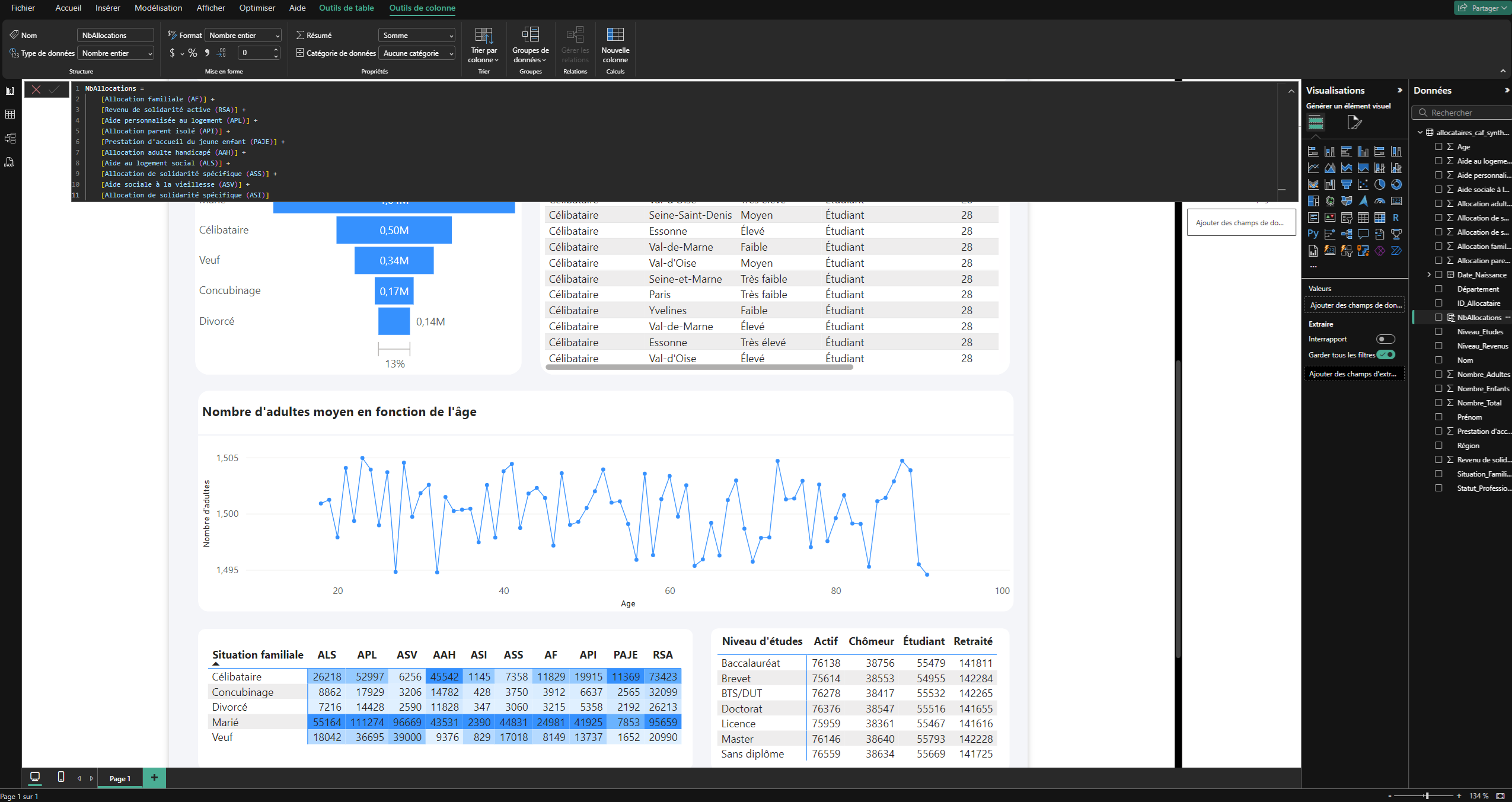Select the Scatter chart visual icon

pos(1363,184)
